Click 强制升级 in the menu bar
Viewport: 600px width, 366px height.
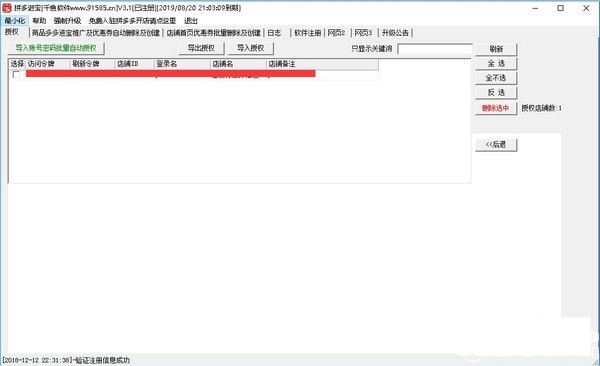pos(67,21)
